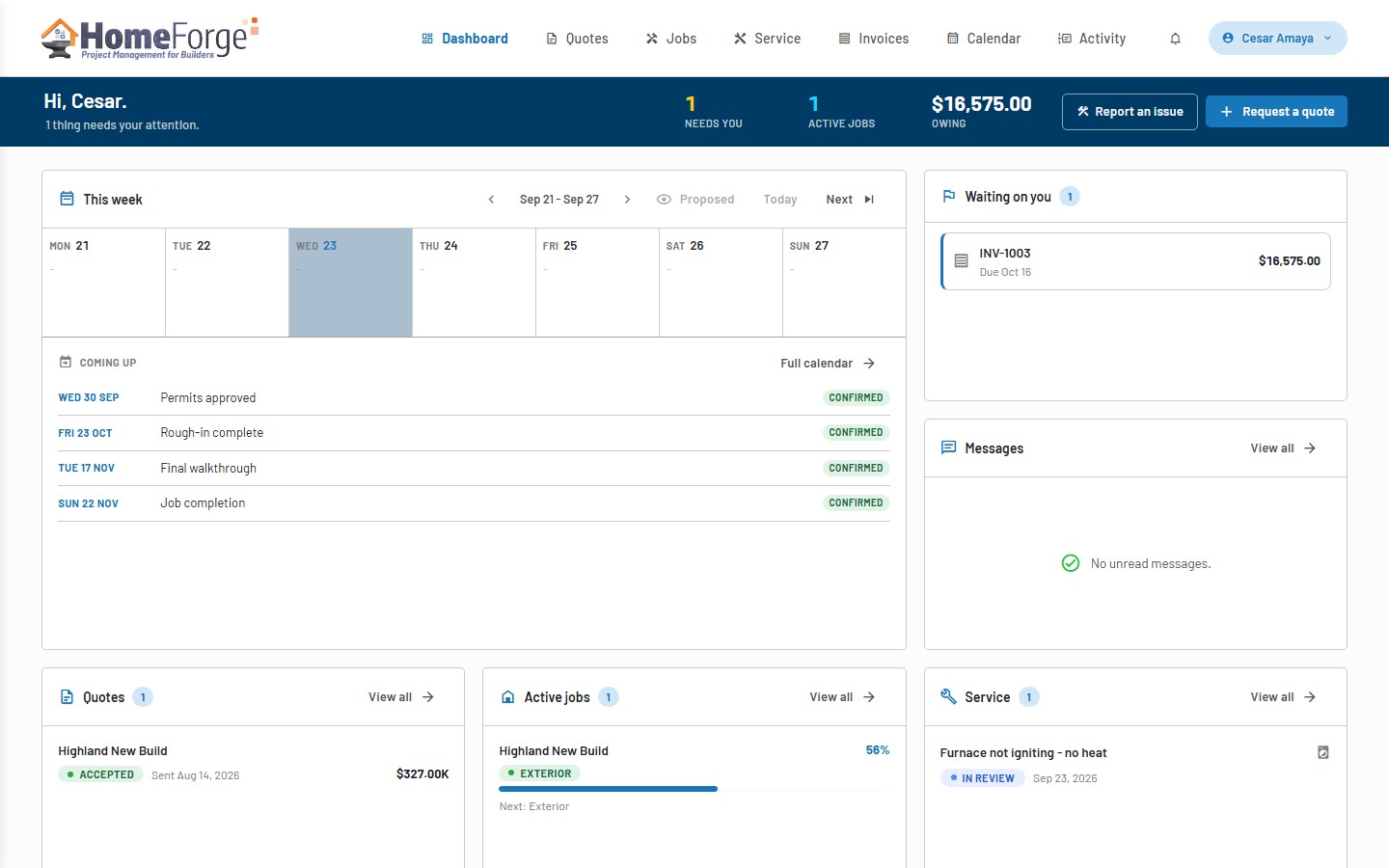Image resolution: width=1389 pixels, height=868 pixels.
Task: Jump to Next scheduled event
Action: [850, 200]
